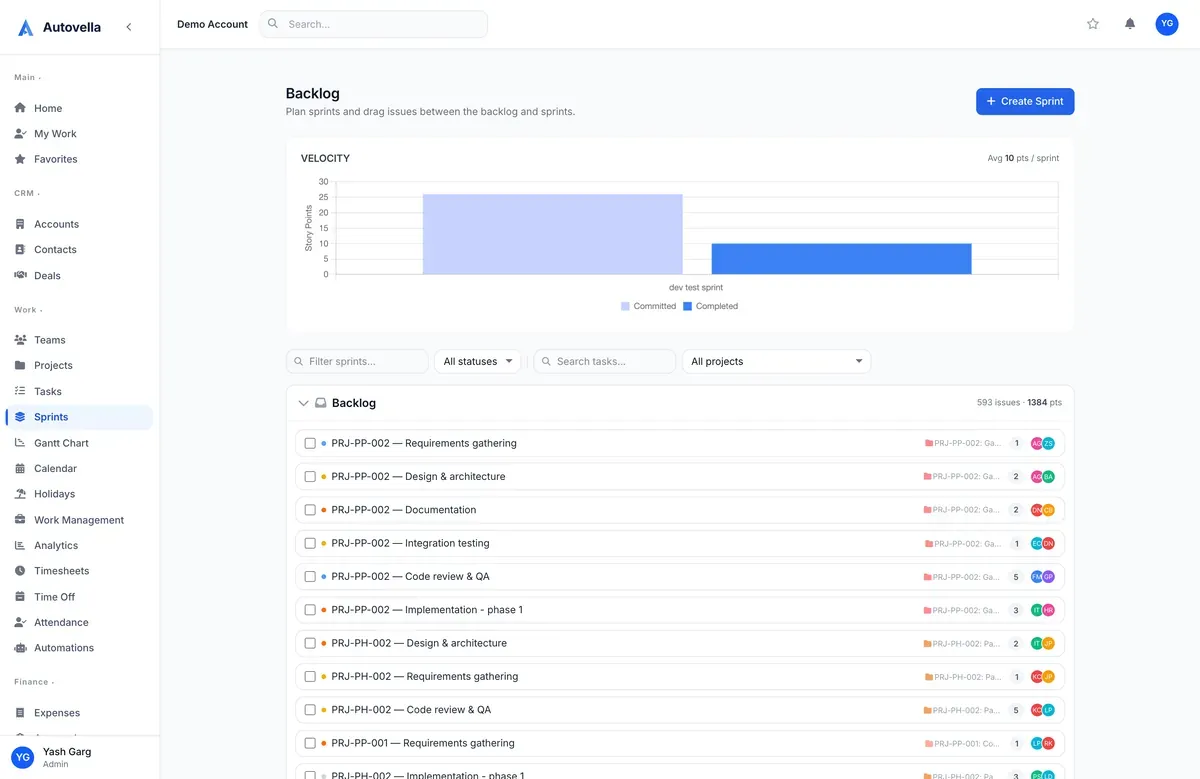Open the notifications bell
This screenshot has height=779, width=1200.
(1130, 24)
